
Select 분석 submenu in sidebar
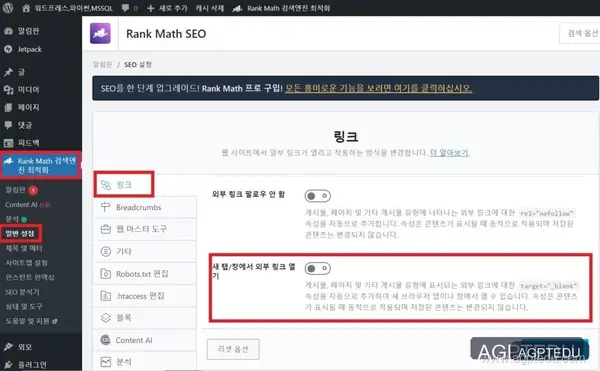(x=16, y=219)
